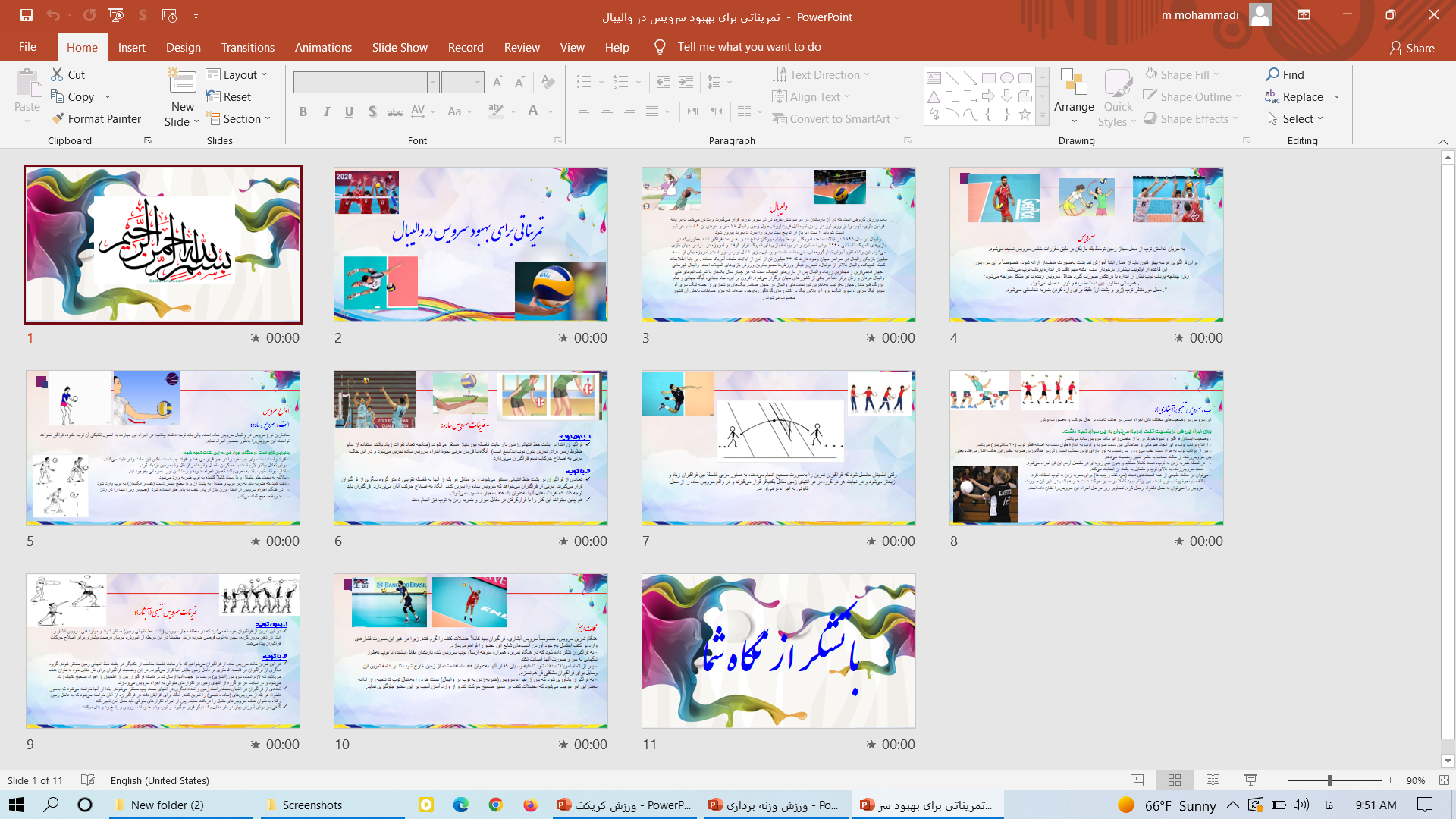Click the Share button
The image size is (1456, 819).
[x=1412, y=48]
